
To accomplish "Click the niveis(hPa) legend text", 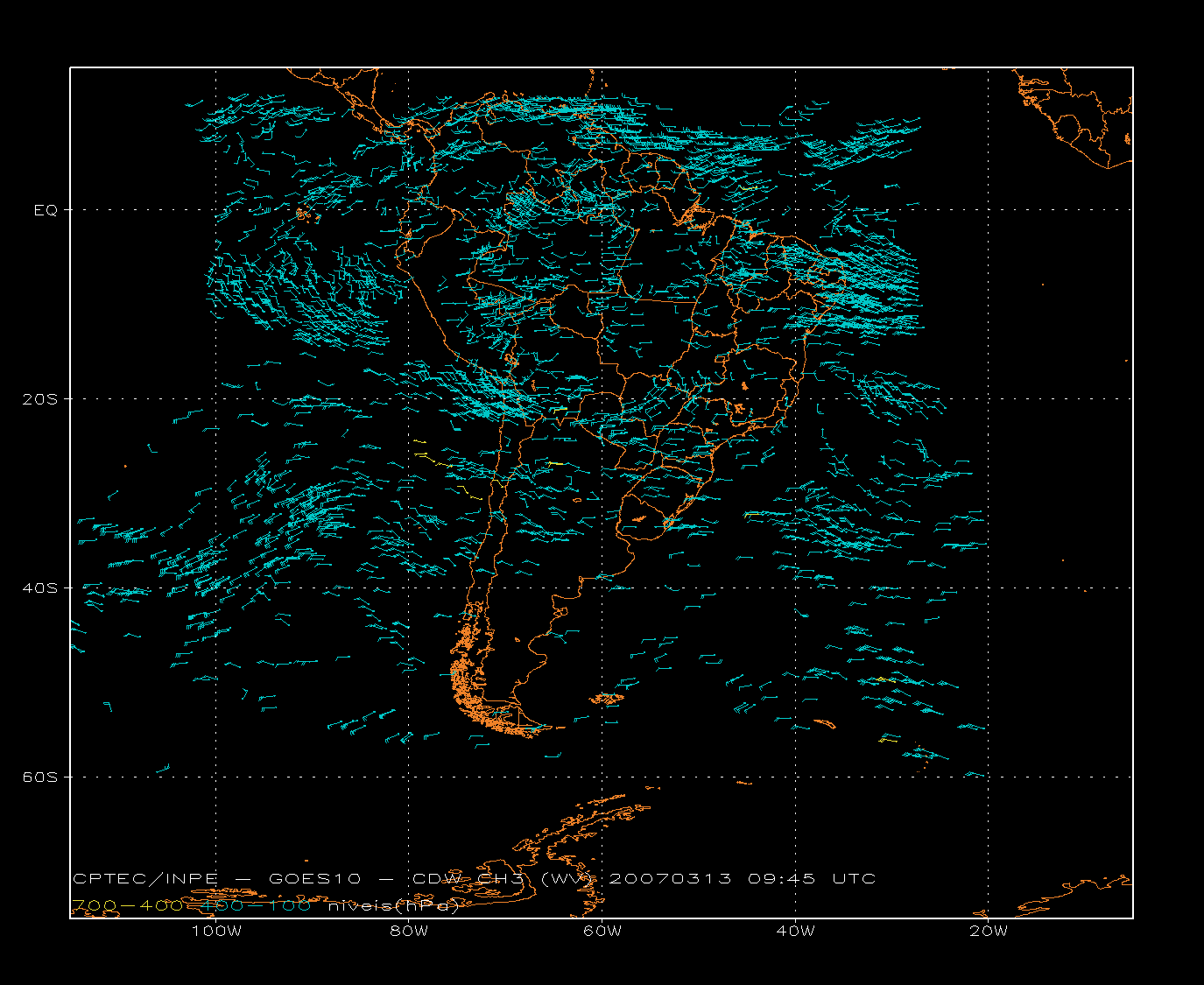I will [x=393, y=906].
